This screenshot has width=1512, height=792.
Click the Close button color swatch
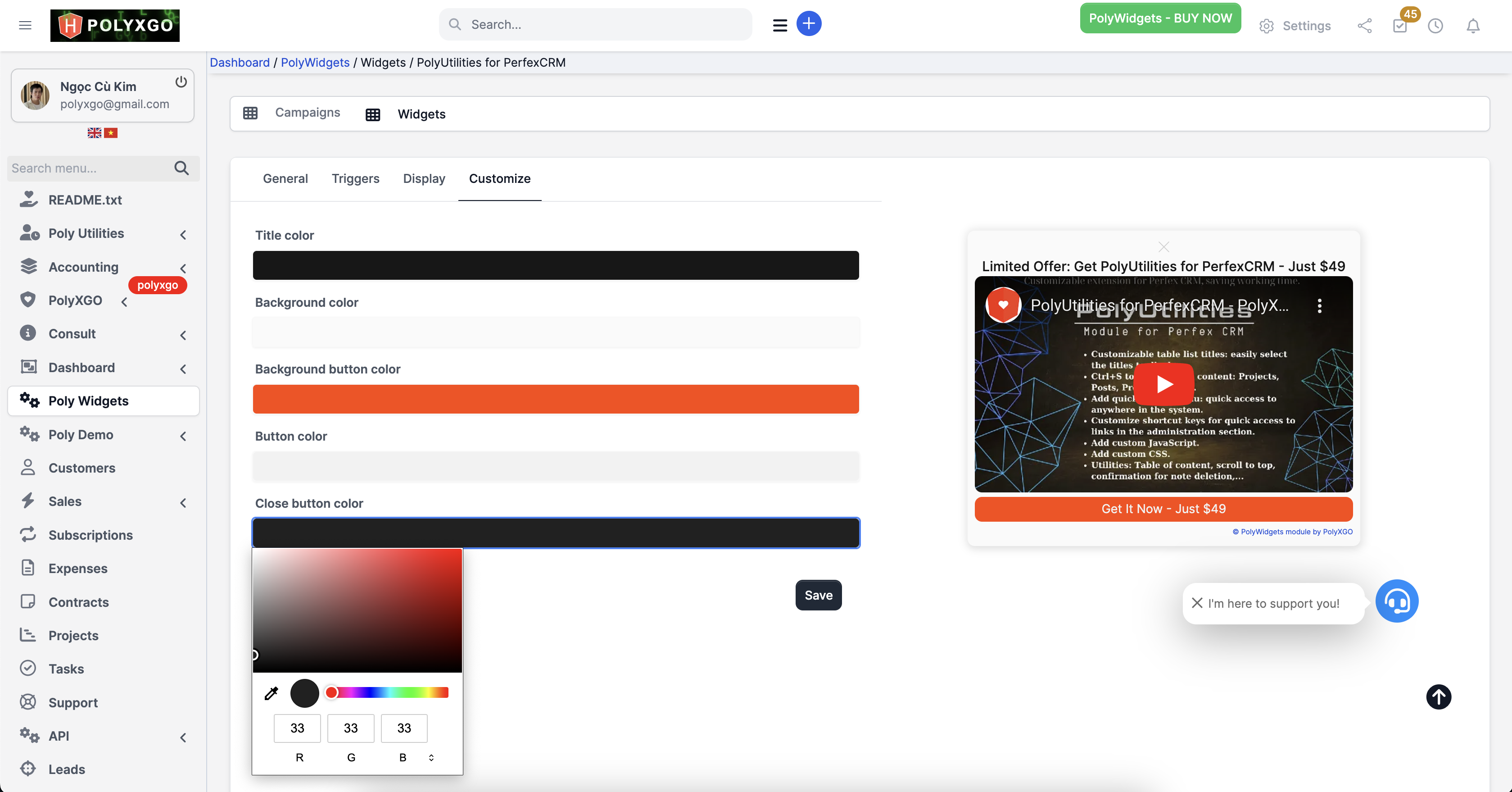tap(556, 533)
